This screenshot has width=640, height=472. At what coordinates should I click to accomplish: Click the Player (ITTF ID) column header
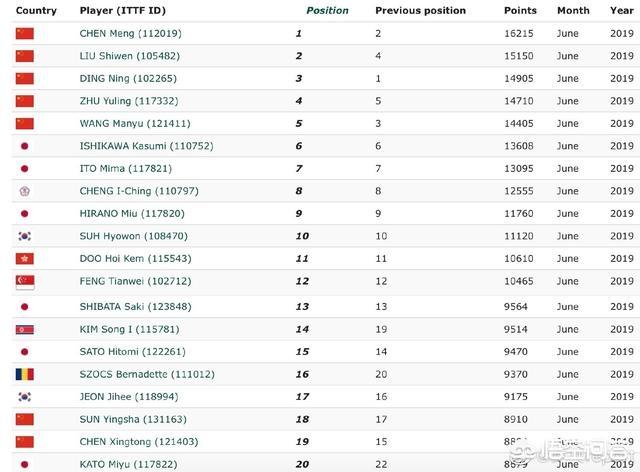[x=123, y=11]
